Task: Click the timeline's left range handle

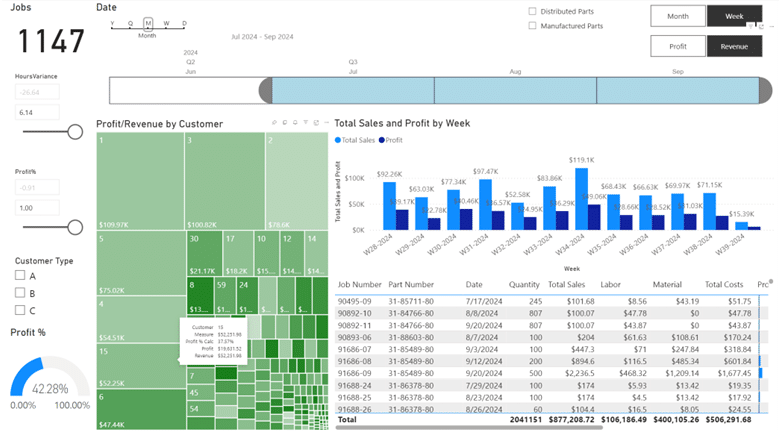Action: coord(266,91)
